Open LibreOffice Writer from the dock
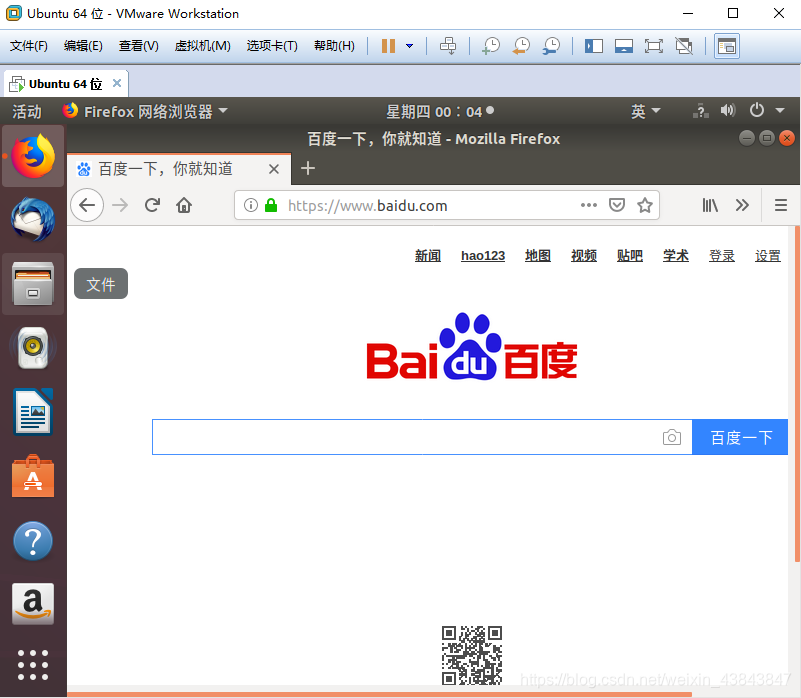Viewport: 801px width, 698px height. pyautogui.click(x=33, y=412)
